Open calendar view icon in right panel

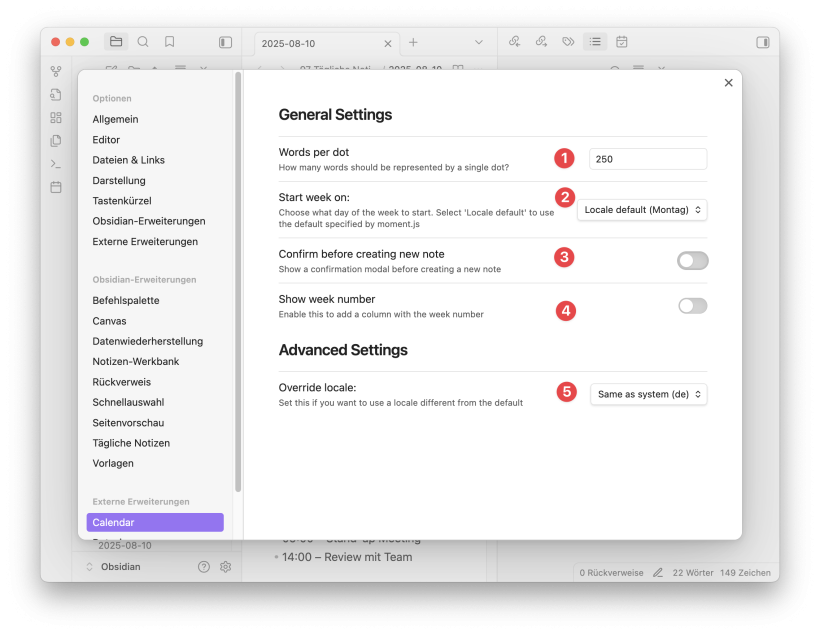tap(622, 42)
